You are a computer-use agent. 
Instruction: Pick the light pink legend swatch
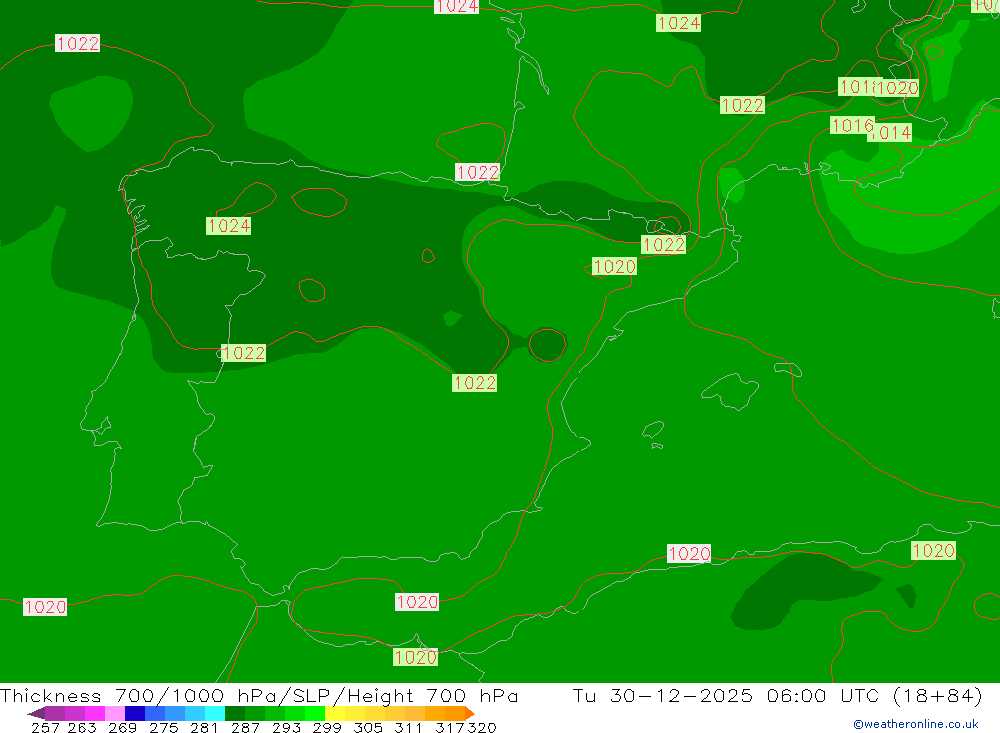pyautogui.click(x=115, y=713)
